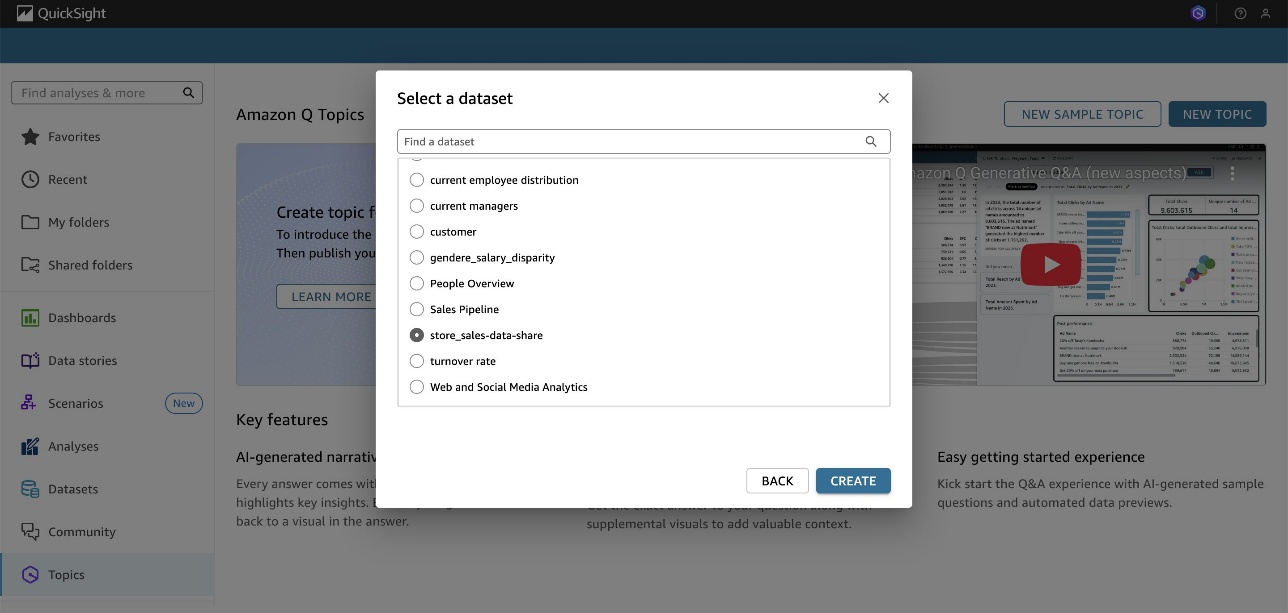
Task: Click the New badge beside Scenarios
Action: 184,404
